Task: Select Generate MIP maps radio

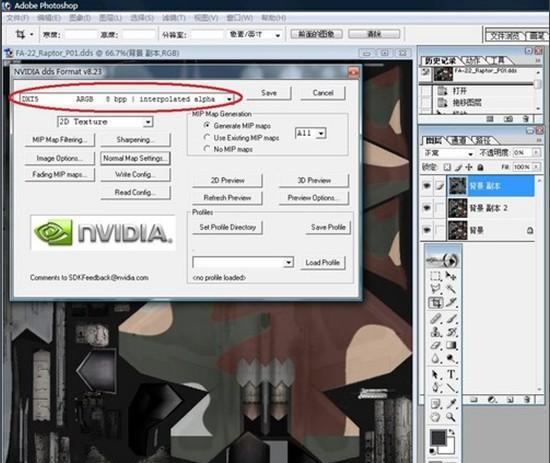Action: pos(207,125)
